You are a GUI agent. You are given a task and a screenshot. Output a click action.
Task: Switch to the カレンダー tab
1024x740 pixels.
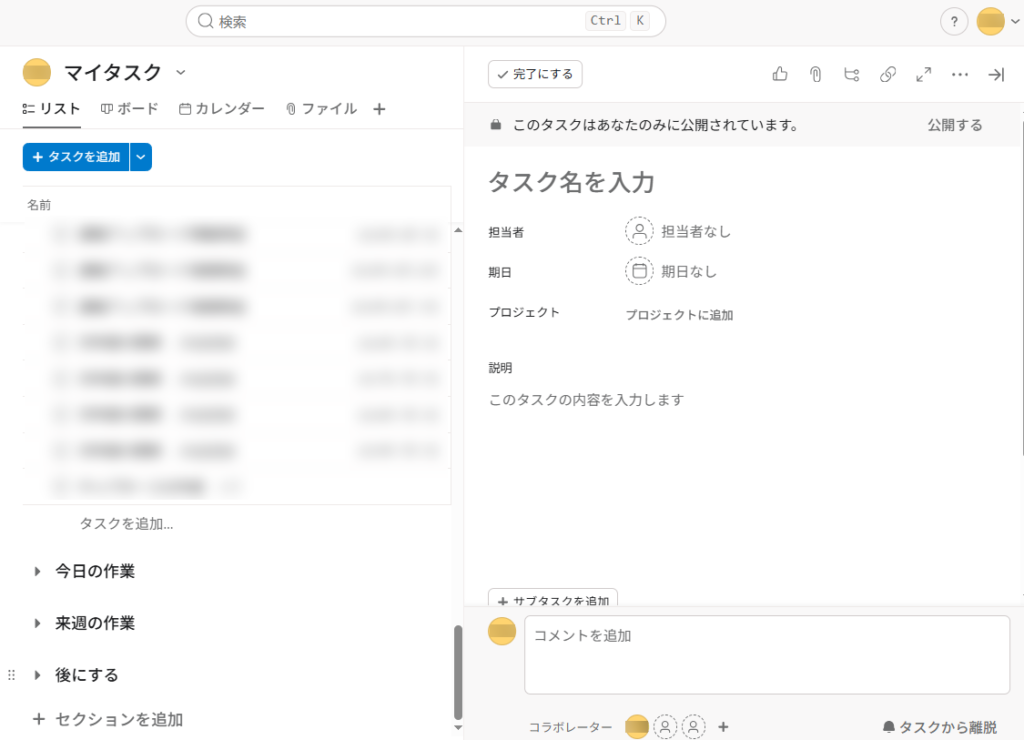[x=222, y=109]
